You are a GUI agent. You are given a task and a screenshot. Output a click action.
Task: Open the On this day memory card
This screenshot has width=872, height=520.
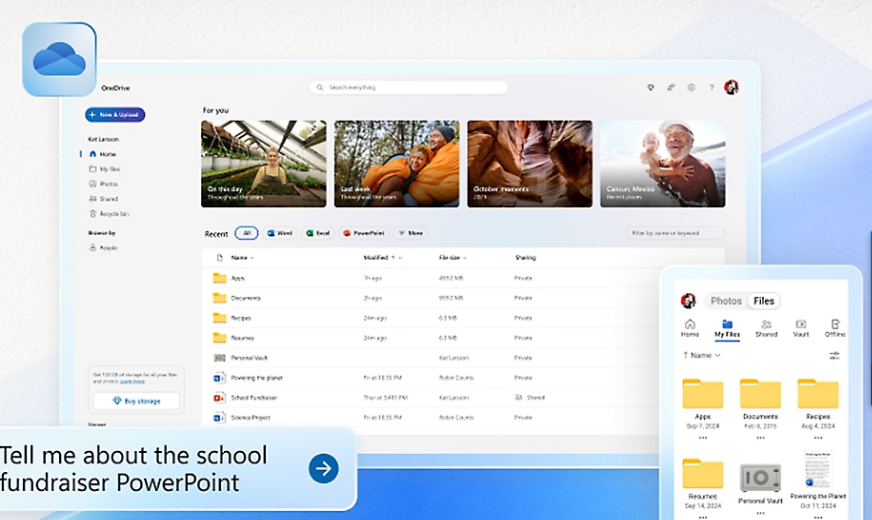264,164
